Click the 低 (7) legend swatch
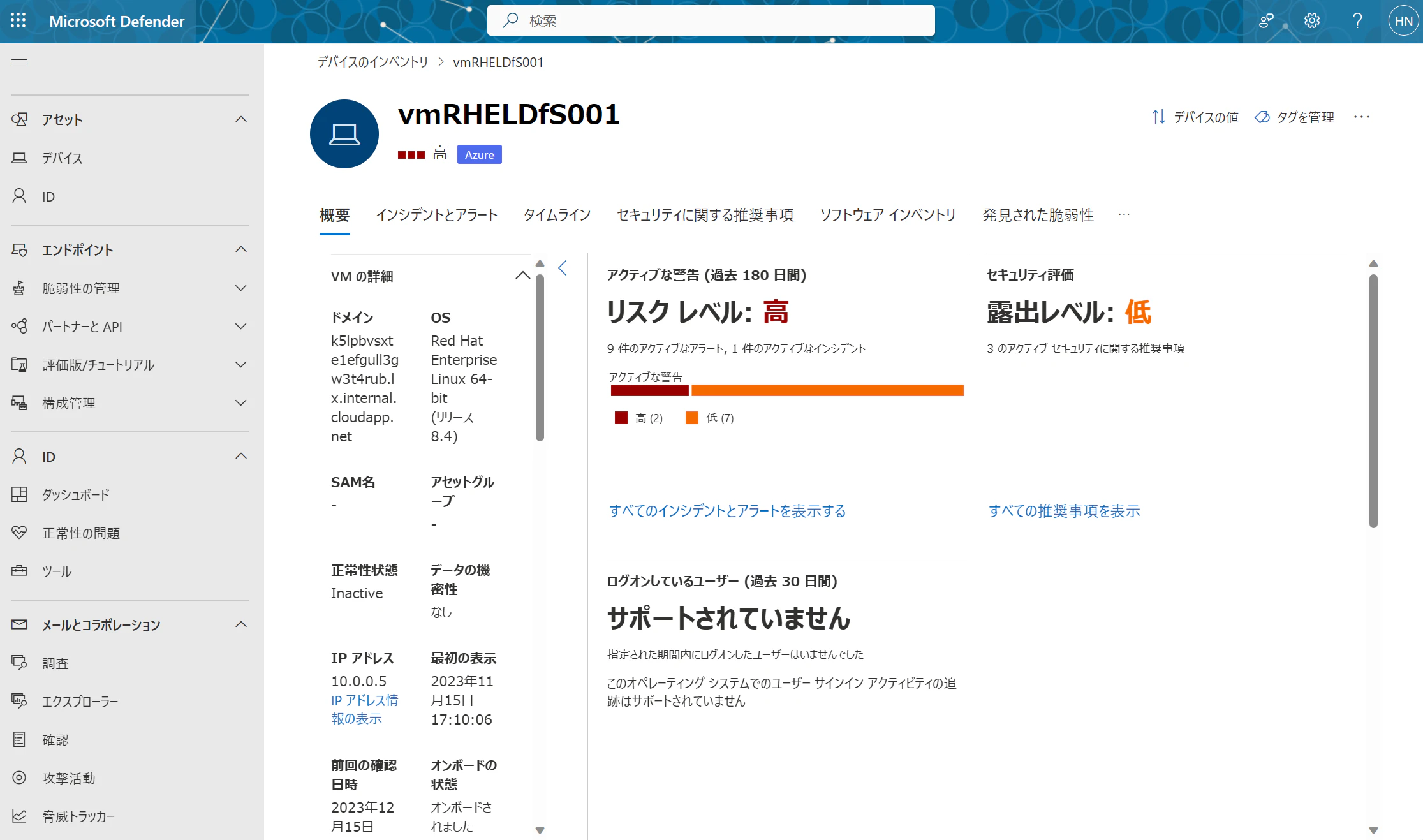1423x840 pixels. [692, 418]
